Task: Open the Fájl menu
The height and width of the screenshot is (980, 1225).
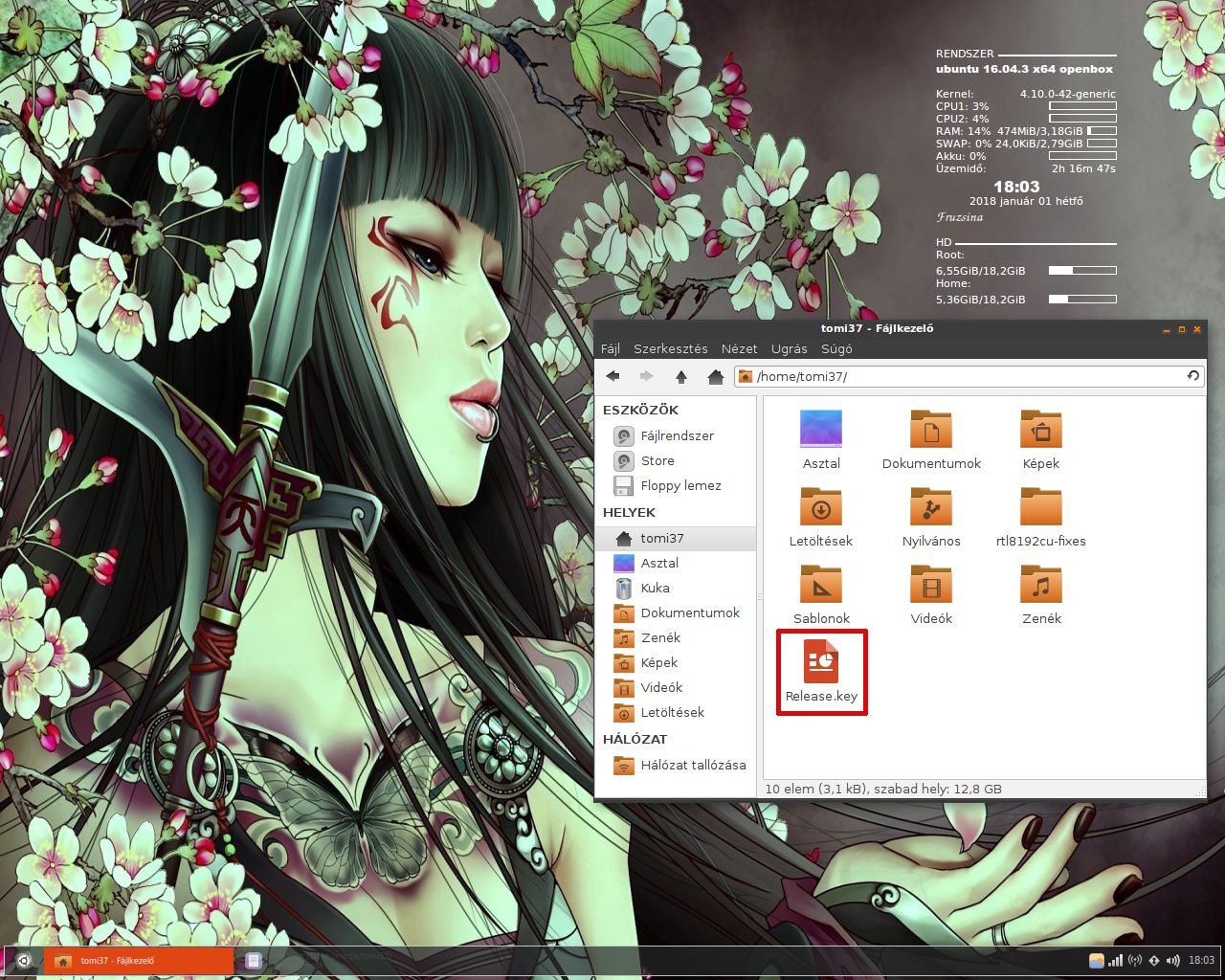Action: 611,349
